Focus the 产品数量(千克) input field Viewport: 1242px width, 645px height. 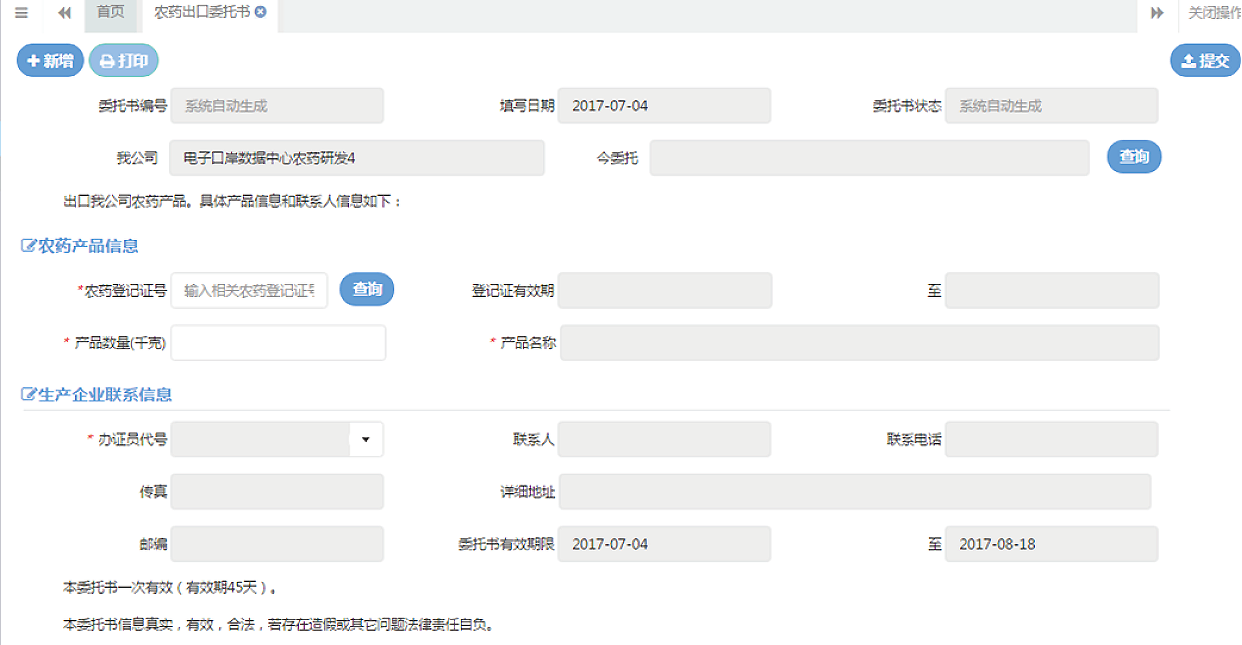tap(278, 342)
